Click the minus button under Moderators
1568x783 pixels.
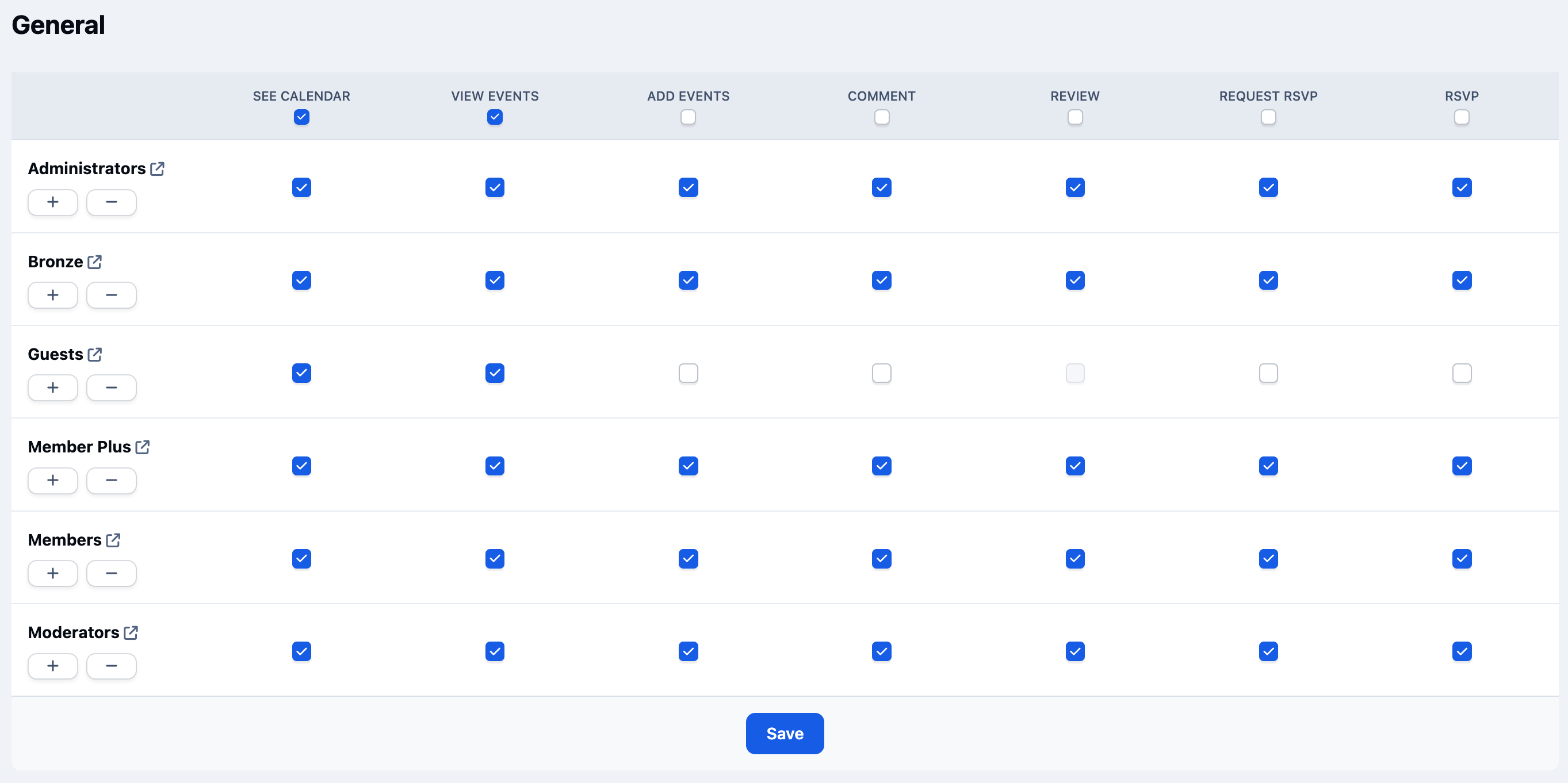pos(112,666)
